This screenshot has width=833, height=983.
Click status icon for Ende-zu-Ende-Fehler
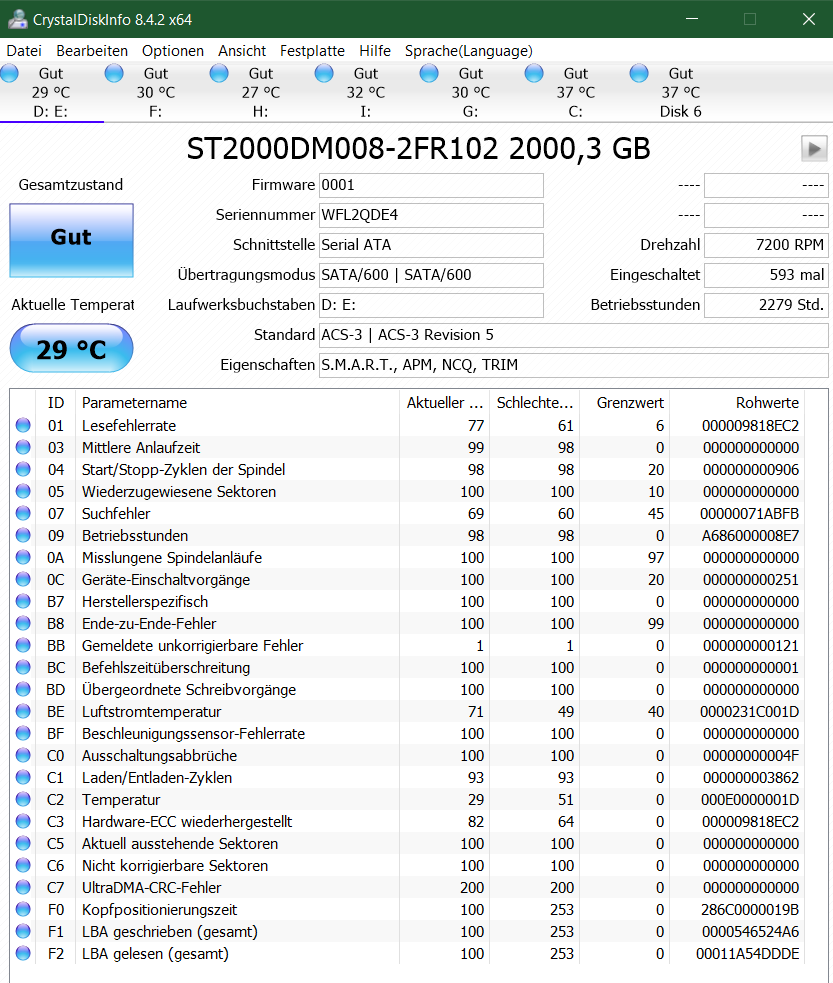point(23,623)
